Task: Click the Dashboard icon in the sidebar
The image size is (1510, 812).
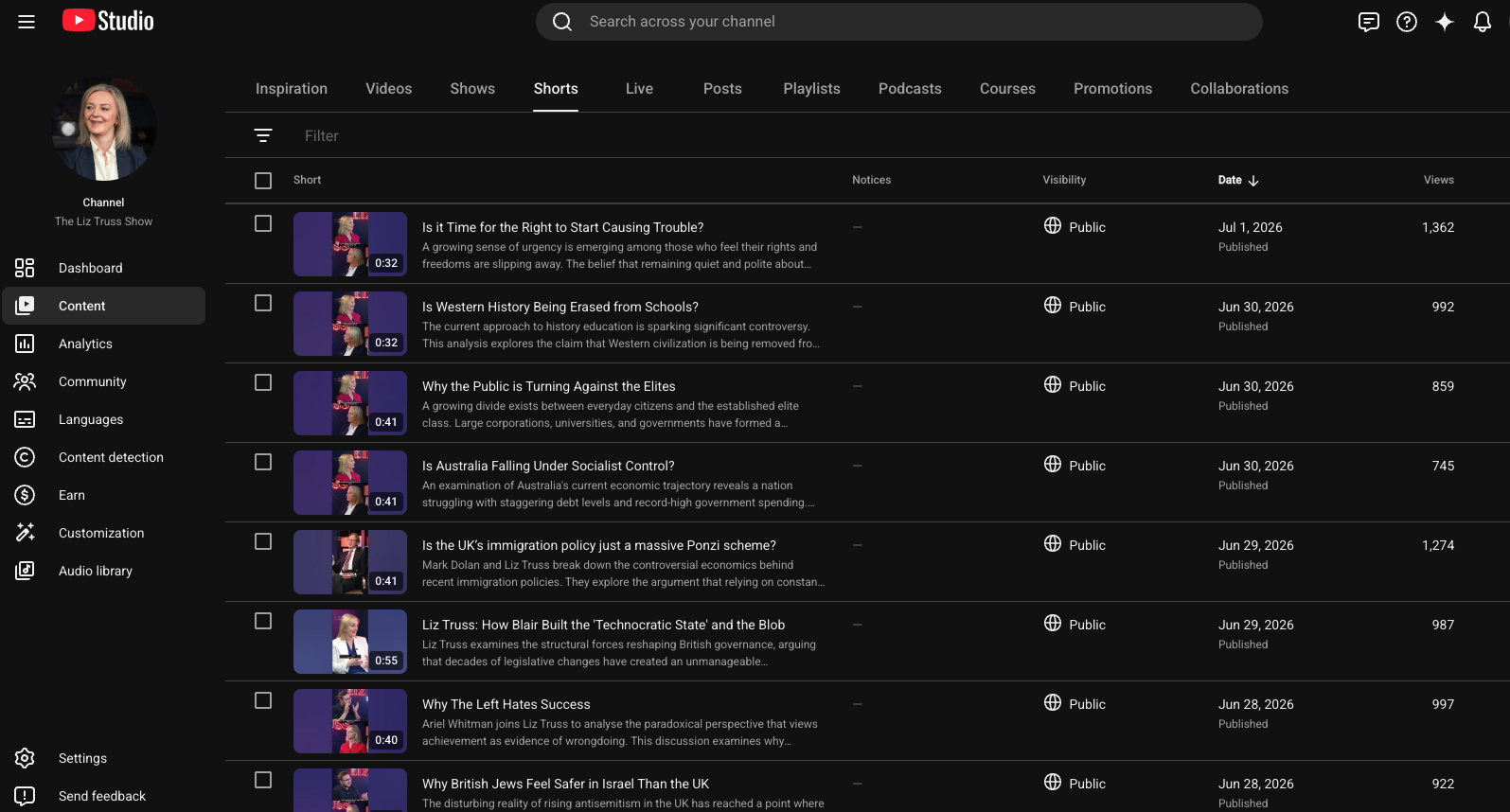Action: pos(25,268)
